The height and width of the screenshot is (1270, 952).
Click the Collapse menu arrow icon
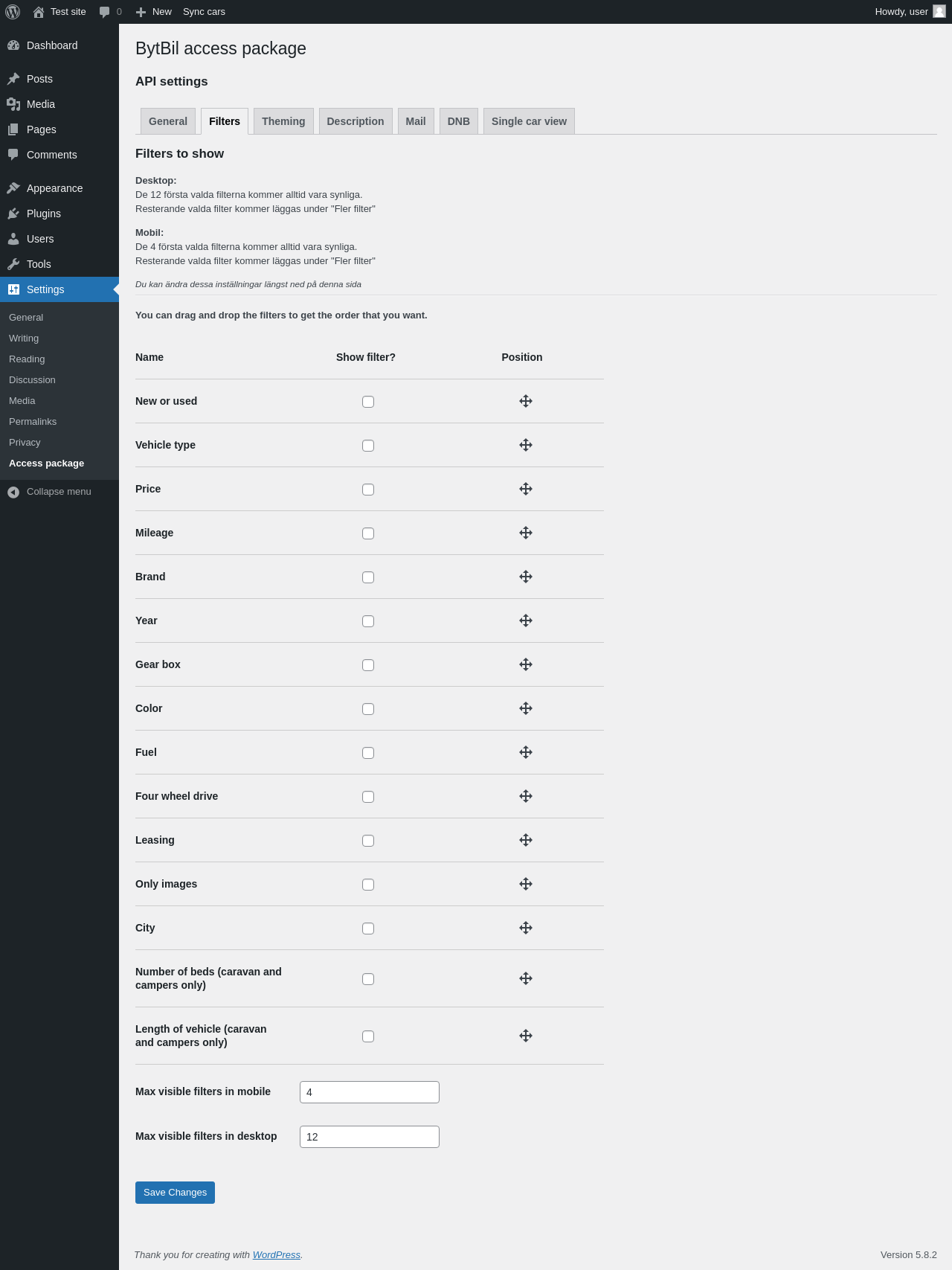pos(13,492)
